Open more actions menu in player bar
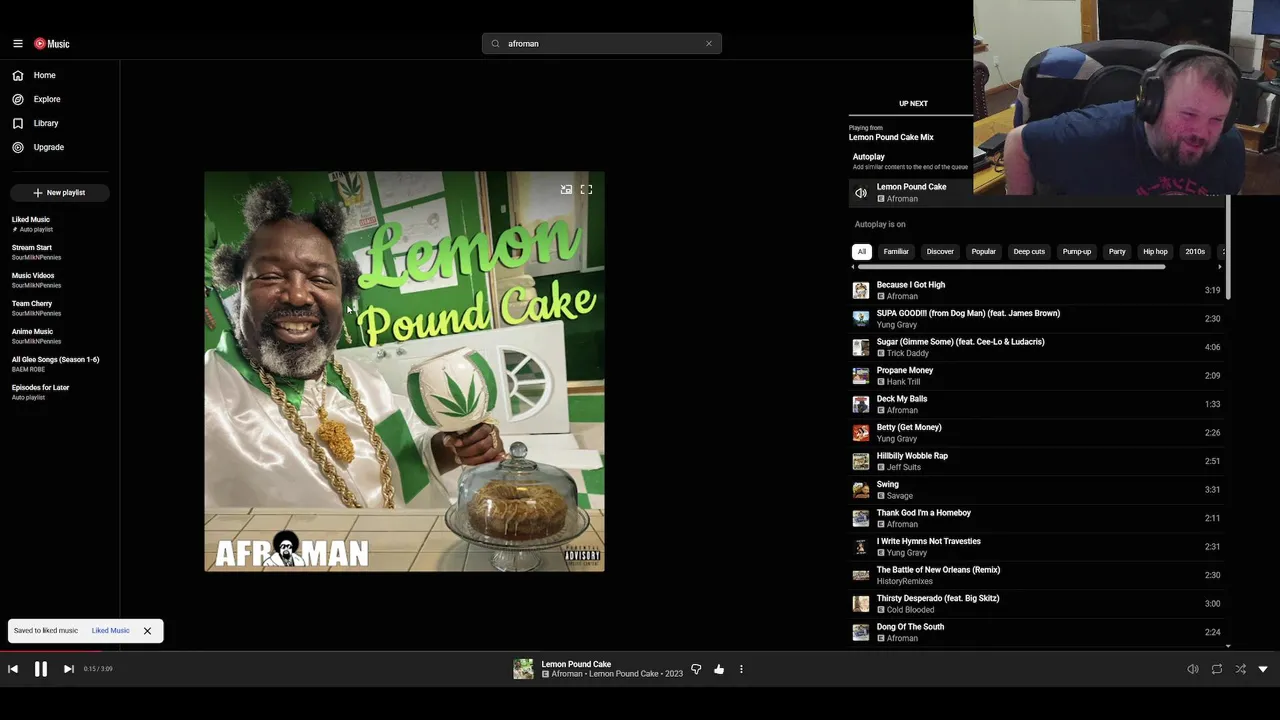The height and width of the screenshot is (720, 1280). tap(741, 669)
